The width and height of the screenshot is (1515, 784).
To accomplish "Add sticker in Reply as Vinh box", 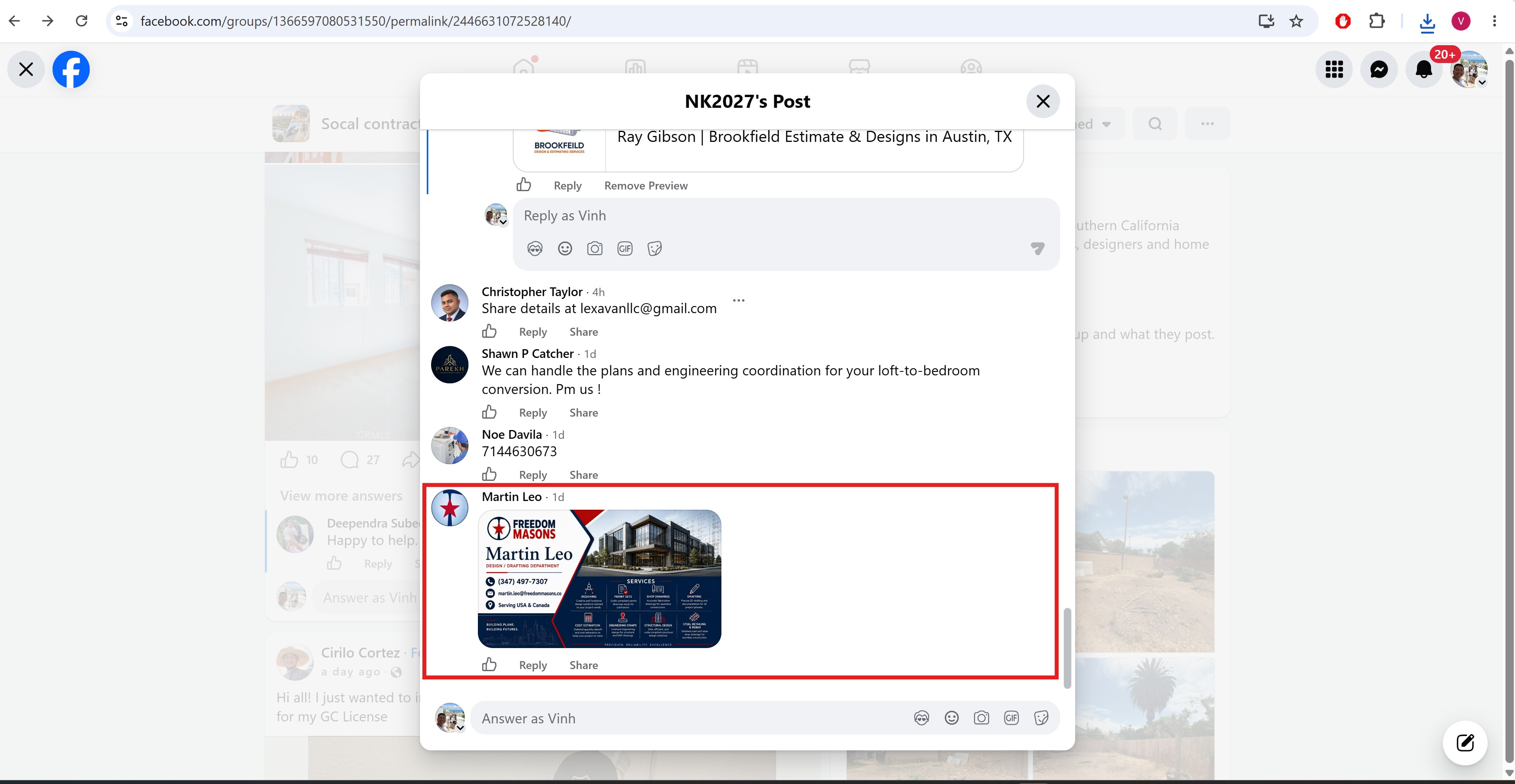I will tap(654, 249).
